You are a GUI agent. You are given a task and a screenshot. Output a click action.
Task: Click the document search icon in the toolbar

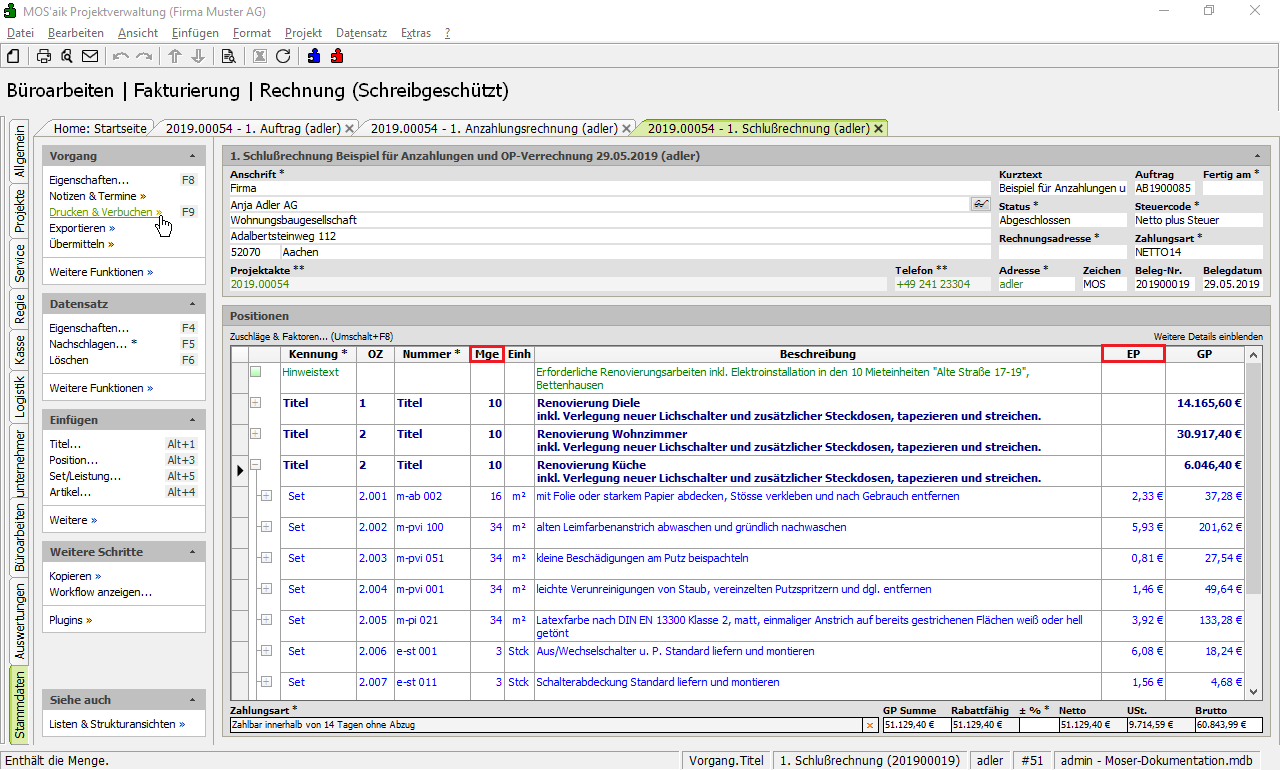[x=228, y=56]
